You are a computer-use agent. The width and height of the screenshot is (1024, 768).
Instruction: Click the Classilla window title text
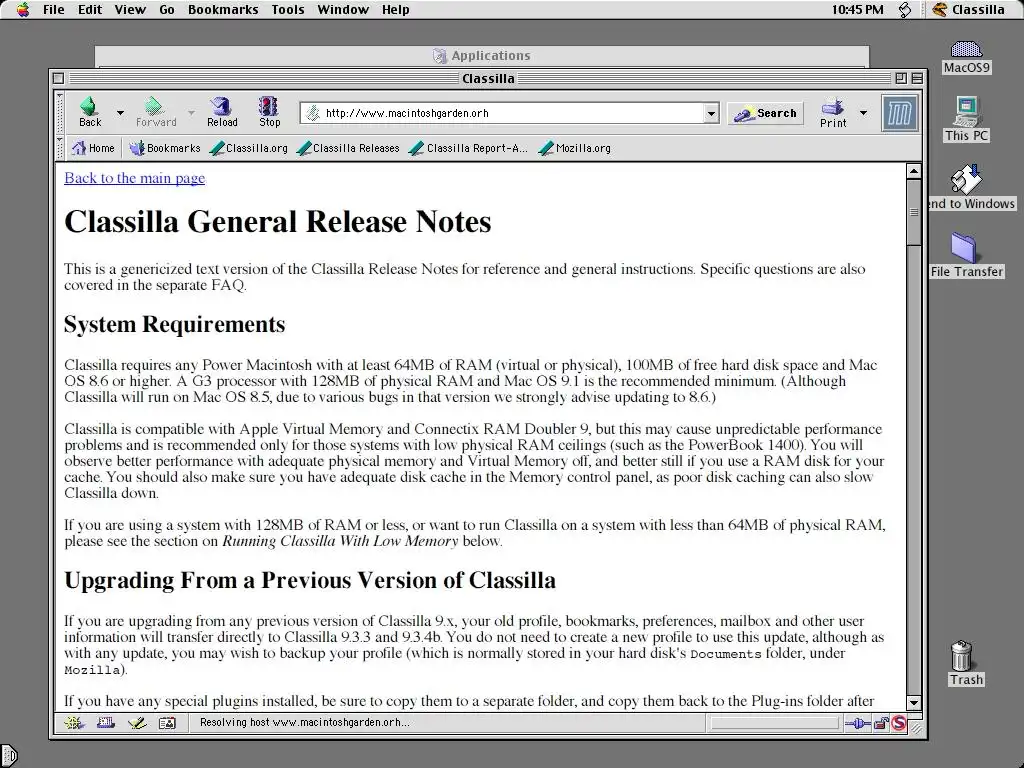[x=488, y=78]
